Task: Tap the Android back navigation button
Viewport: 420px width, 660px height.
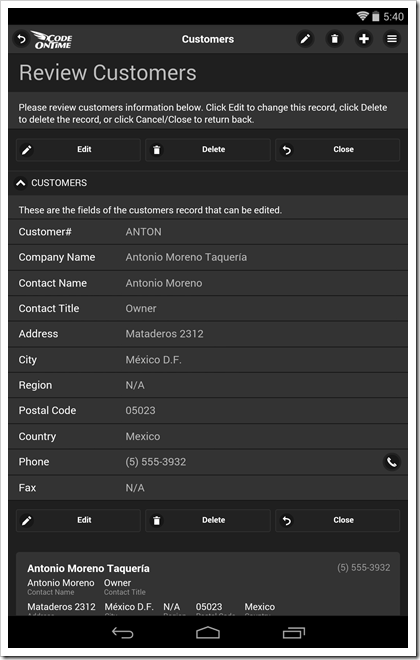Action: (x=122, y=633)
